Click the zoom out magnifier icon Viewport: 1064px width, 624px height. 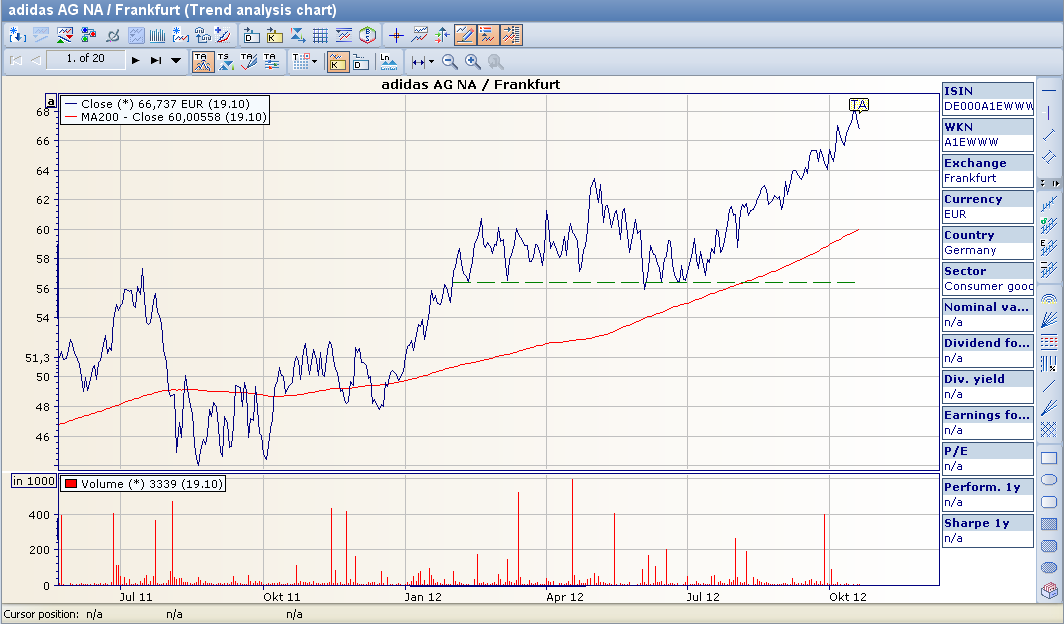(450, 61)
